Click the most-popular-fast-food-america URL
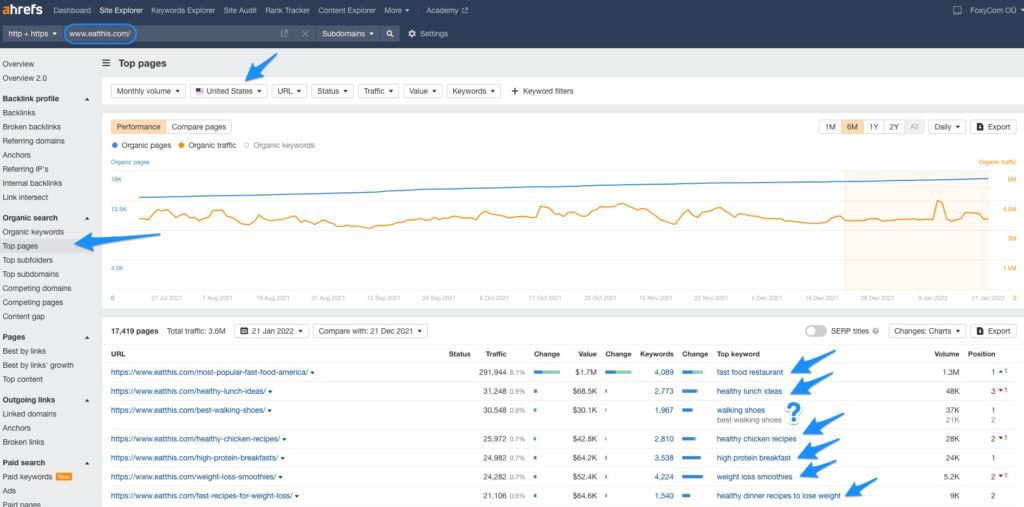Screen dimensions: 1024x507 (209, 372)
